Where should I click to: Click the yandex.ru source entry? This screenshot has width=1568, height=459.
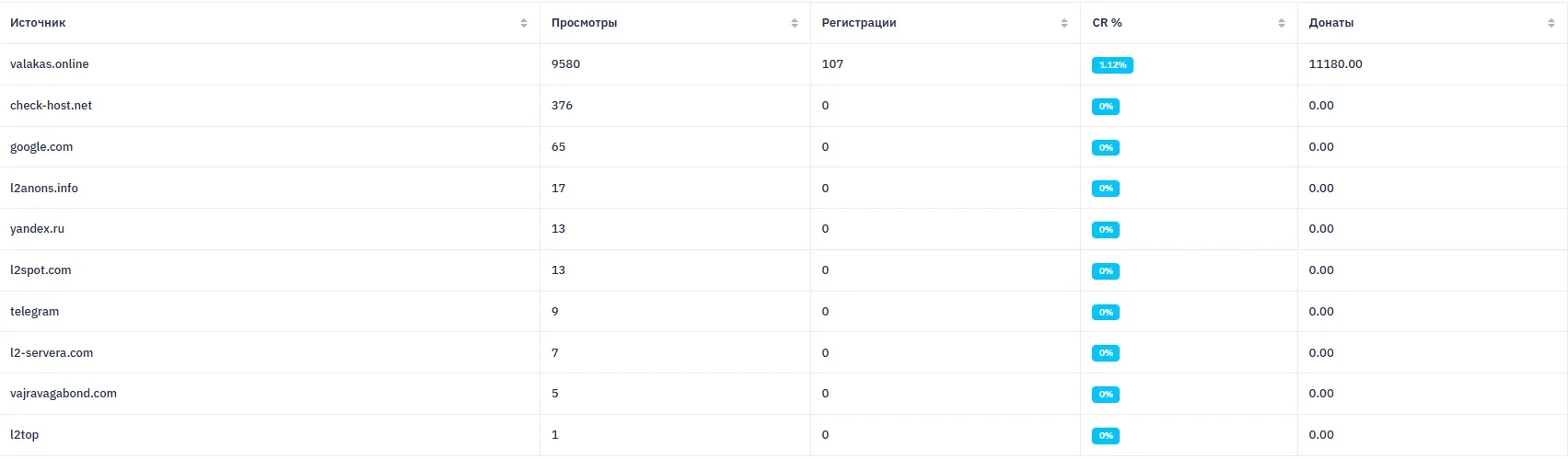[x=38, y=229]
